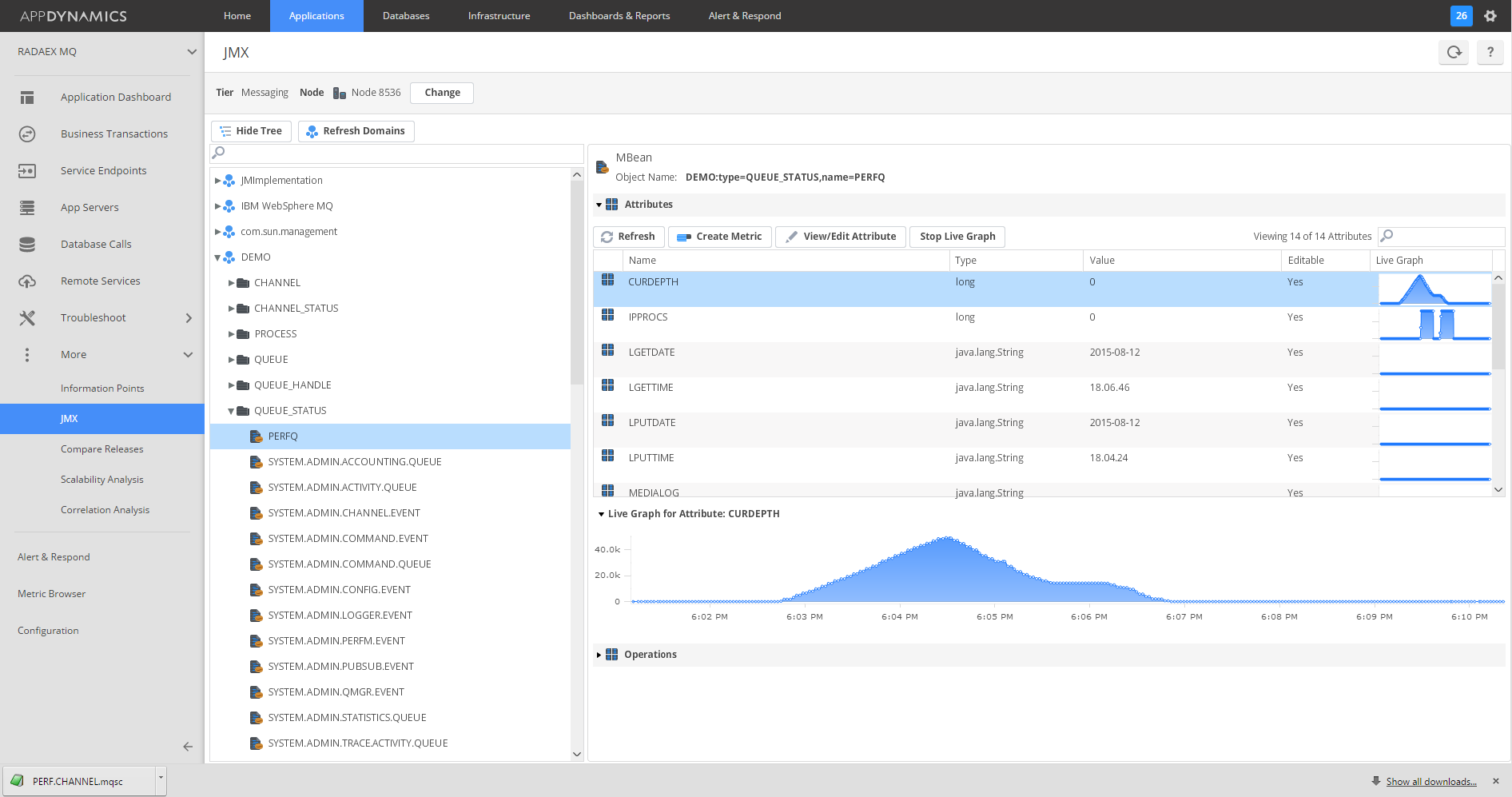Click the page refresh icon button
Image resolution: width=1512 pixels, height=797 pixels.
[x=1454, y=52]
